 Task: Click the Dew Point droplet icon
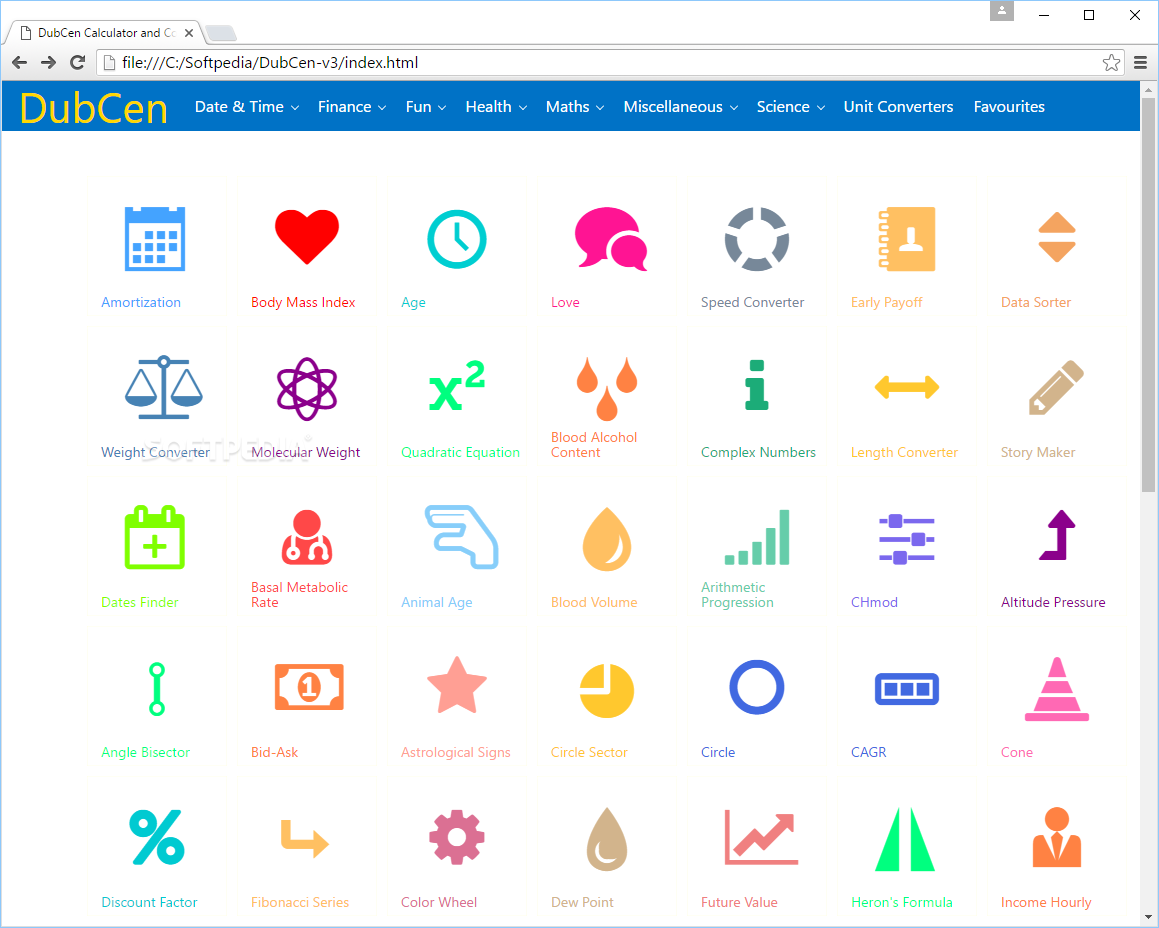(x=607, y=839)
